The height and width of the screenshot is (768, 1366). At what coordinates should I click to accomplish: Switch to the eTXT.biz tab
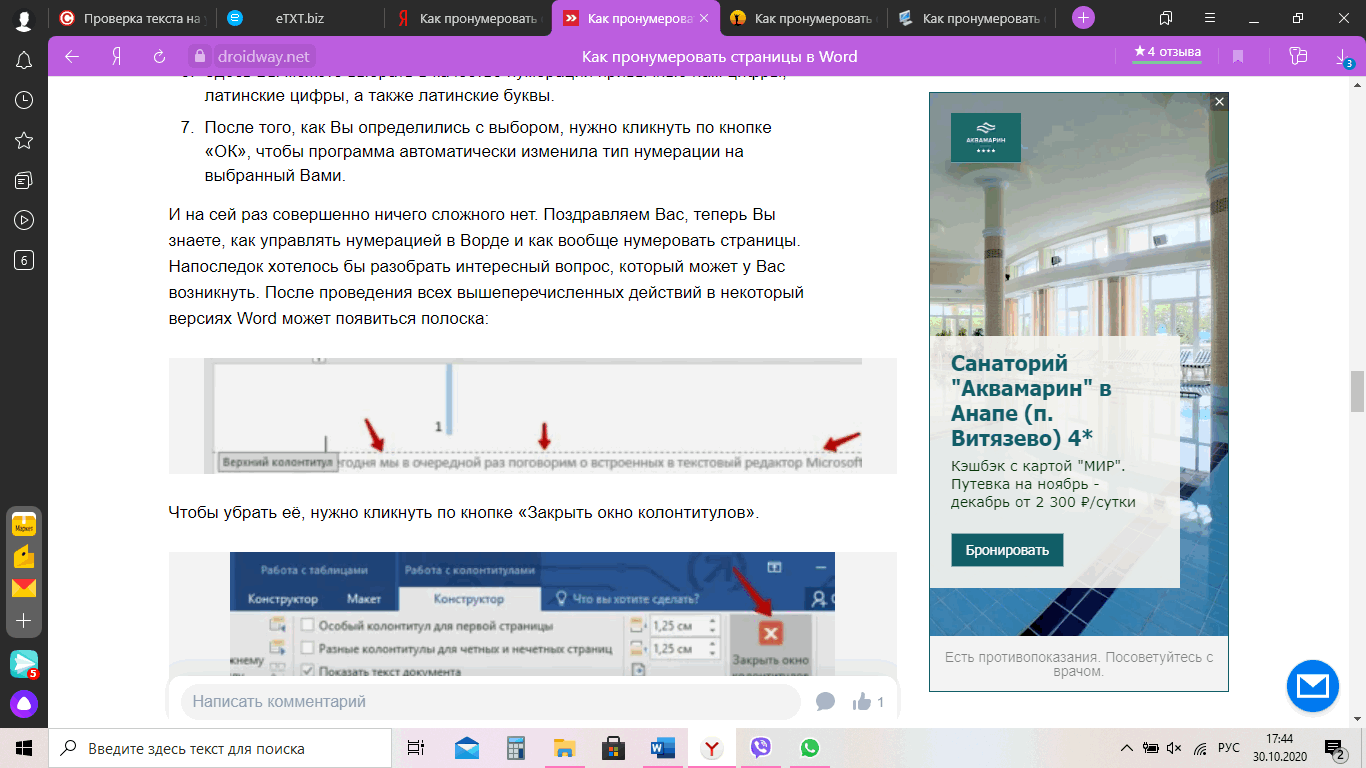click(299, 18)
